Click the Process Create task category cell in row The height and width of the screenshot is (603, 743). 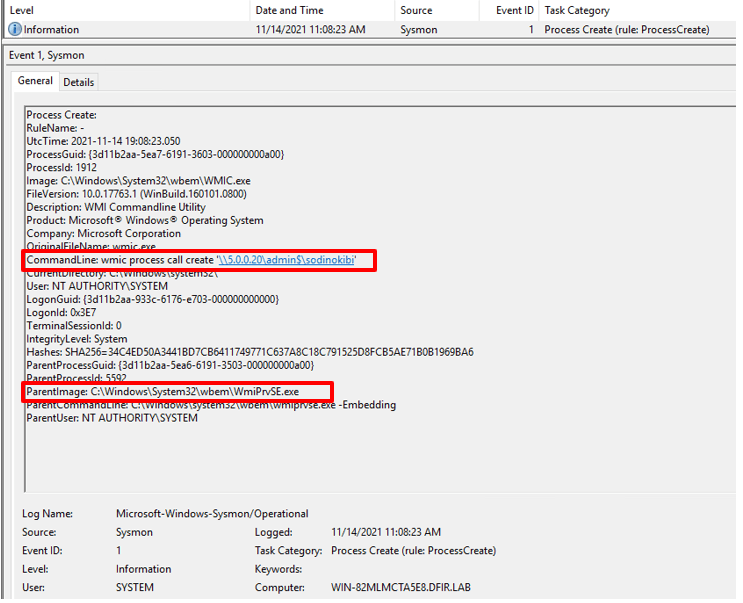click(627, 30)
